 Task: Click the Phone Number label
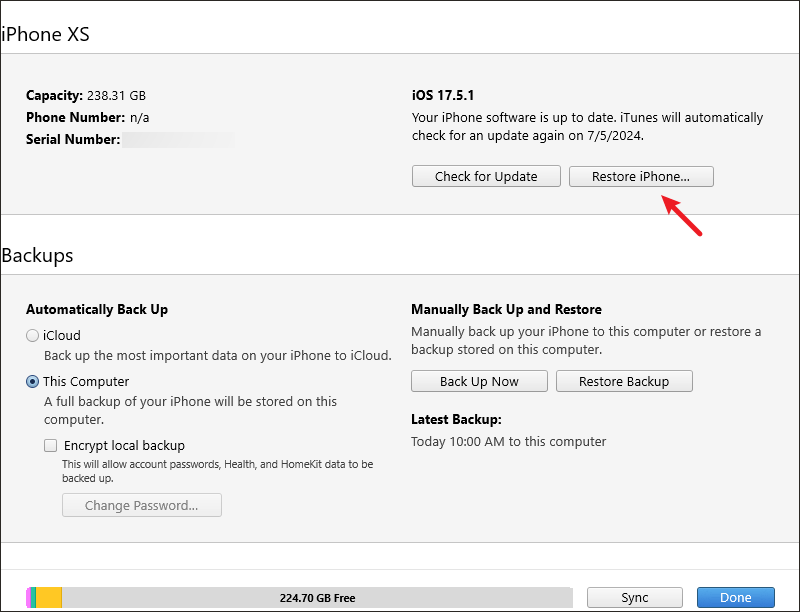(x=76, y=117)
